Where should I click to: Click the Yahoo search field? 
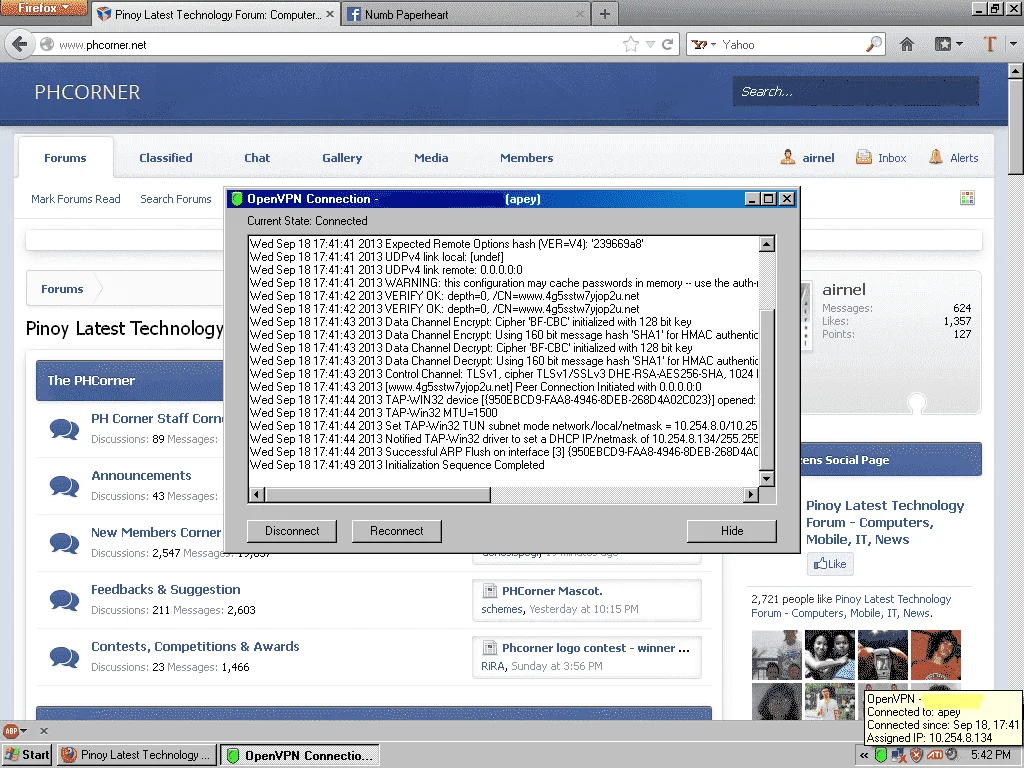click(790, 44)
